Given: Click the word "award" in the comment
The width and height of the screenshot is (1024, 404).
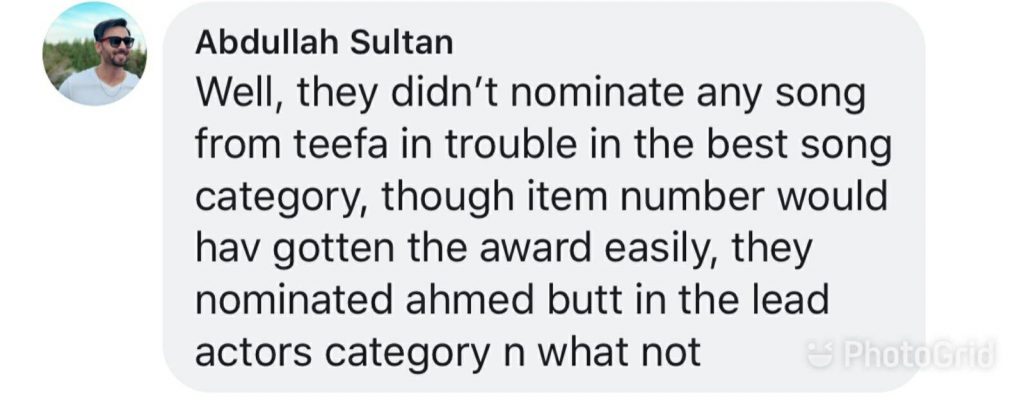Looking at the screenshot, I should pos(536,249).
